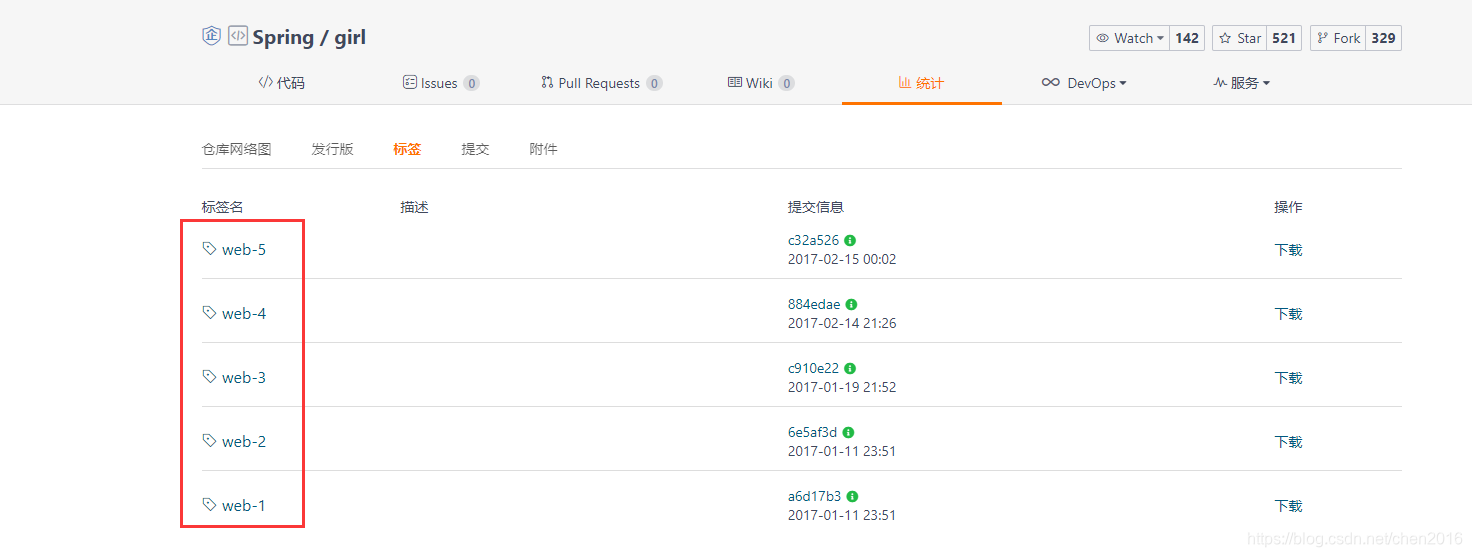Open tag web-4
Image resolution: width=1472 pixels, height=557 pixels.
(x=244, y=314)
